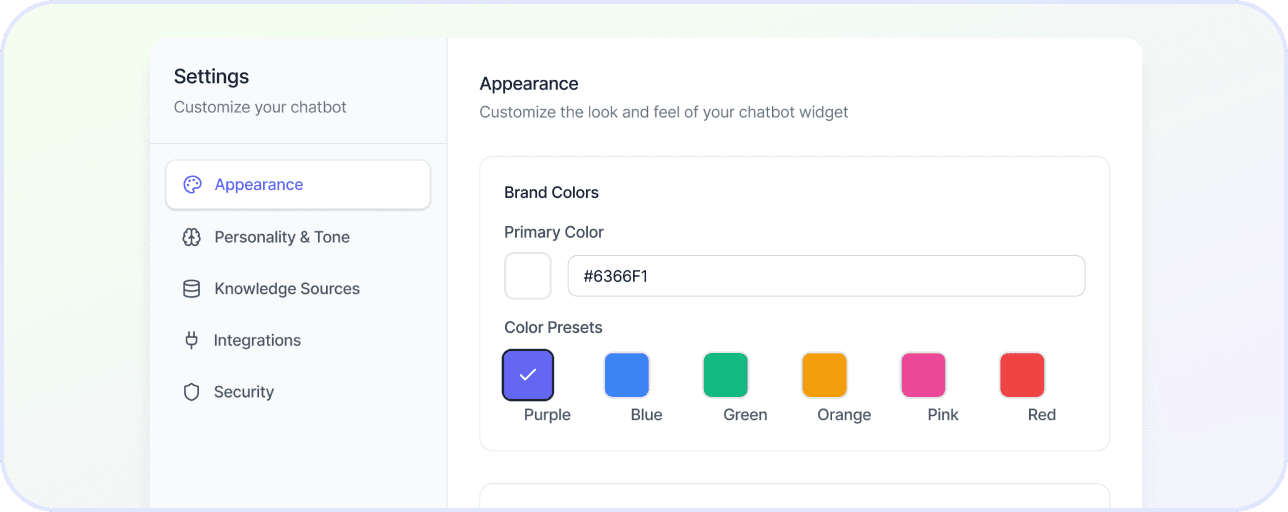Click the database icon beside Knowledge Sources
This screenshot has height=512, width=1288.
192,289
